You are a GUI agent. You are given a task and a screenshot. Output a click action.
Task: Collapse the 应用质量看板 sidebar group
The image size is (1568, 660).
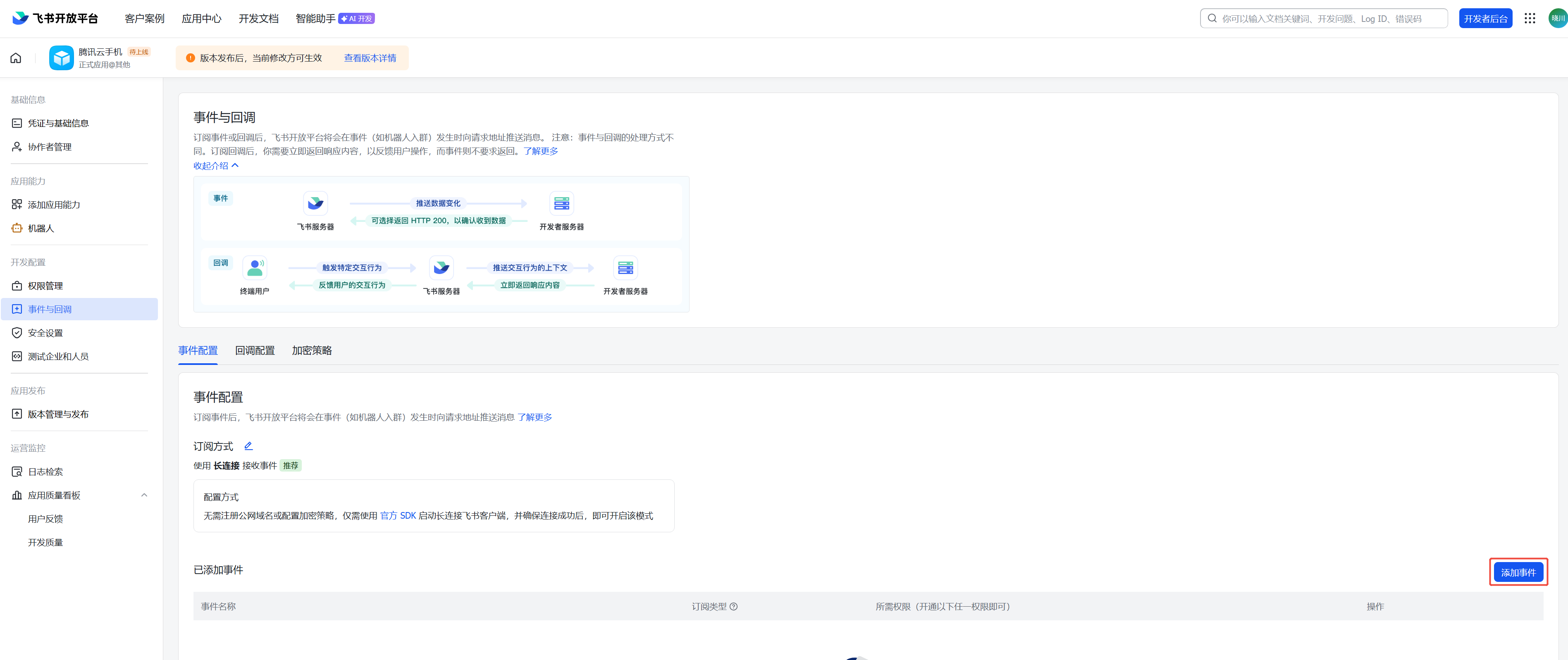point(144,495)
